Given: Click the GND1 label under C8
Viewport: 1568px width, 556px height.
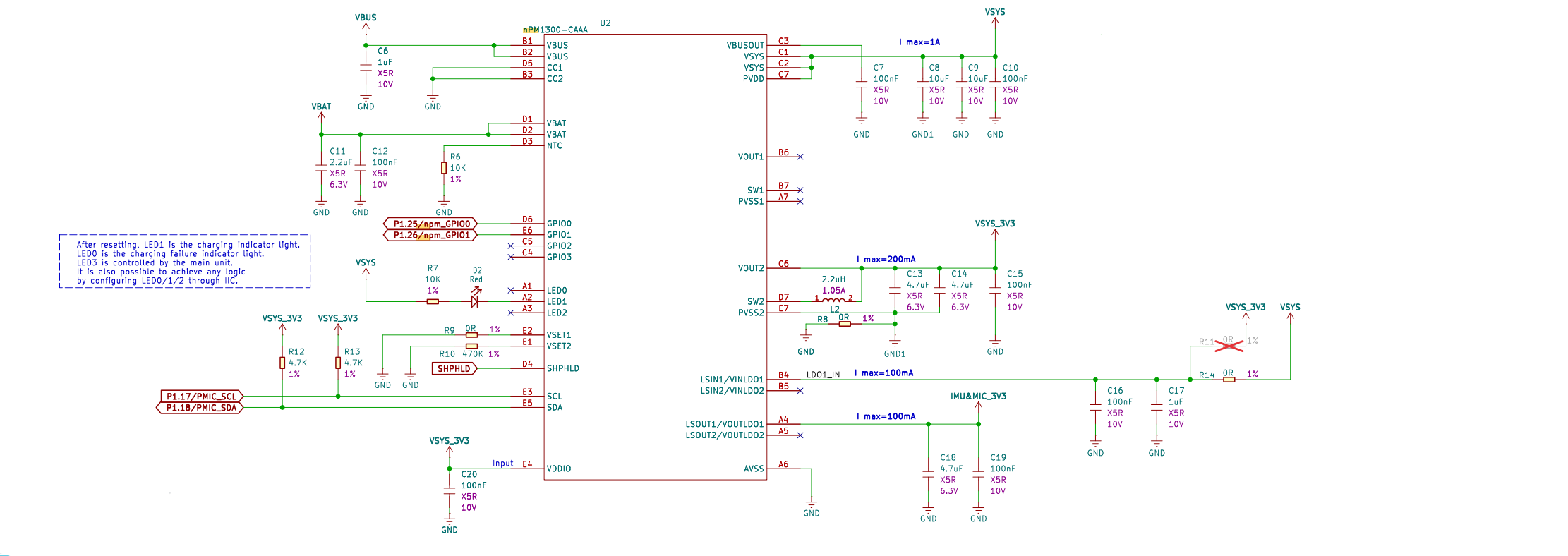Looking at the screenshot, I should (922, 134).
